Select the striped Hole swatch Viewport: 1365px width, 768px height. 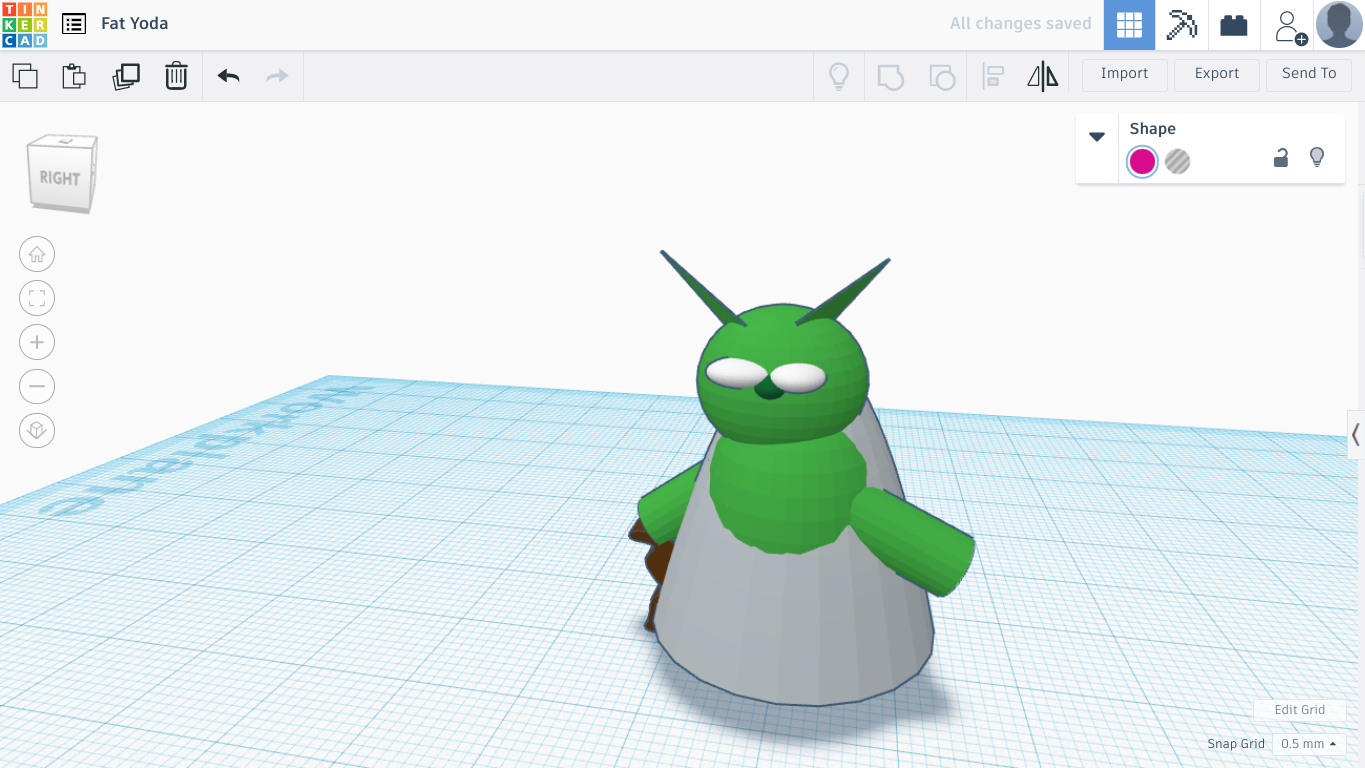[1178, 161]
